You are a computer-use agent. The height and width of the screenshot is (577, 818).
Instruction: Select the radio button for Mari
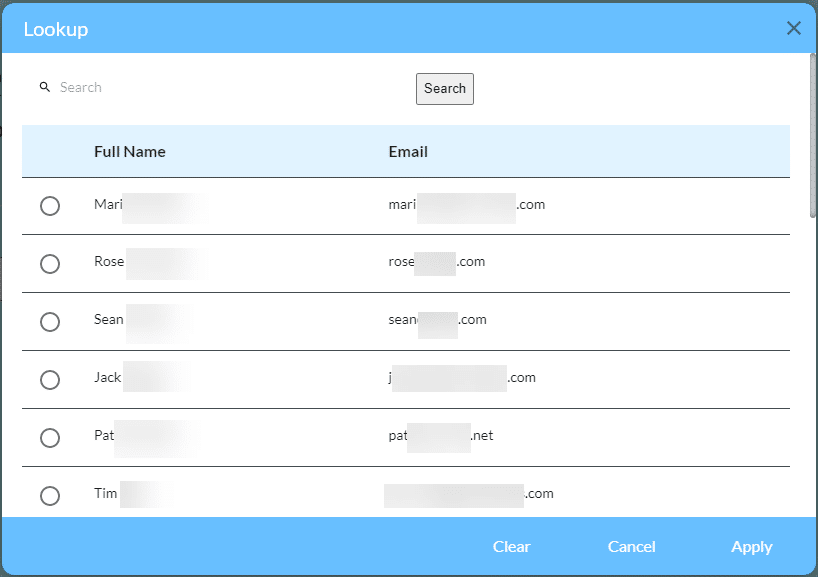pos(50,206)
